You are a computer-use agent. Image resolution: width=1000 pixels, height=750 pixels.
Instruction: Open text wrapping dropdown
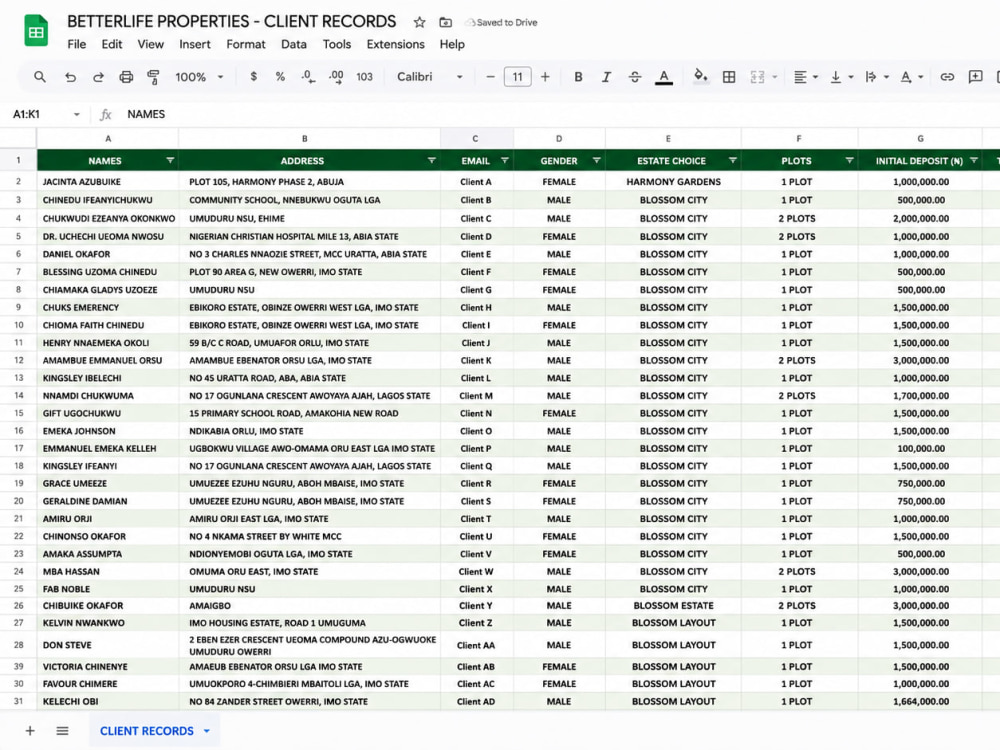pos(877,77)
